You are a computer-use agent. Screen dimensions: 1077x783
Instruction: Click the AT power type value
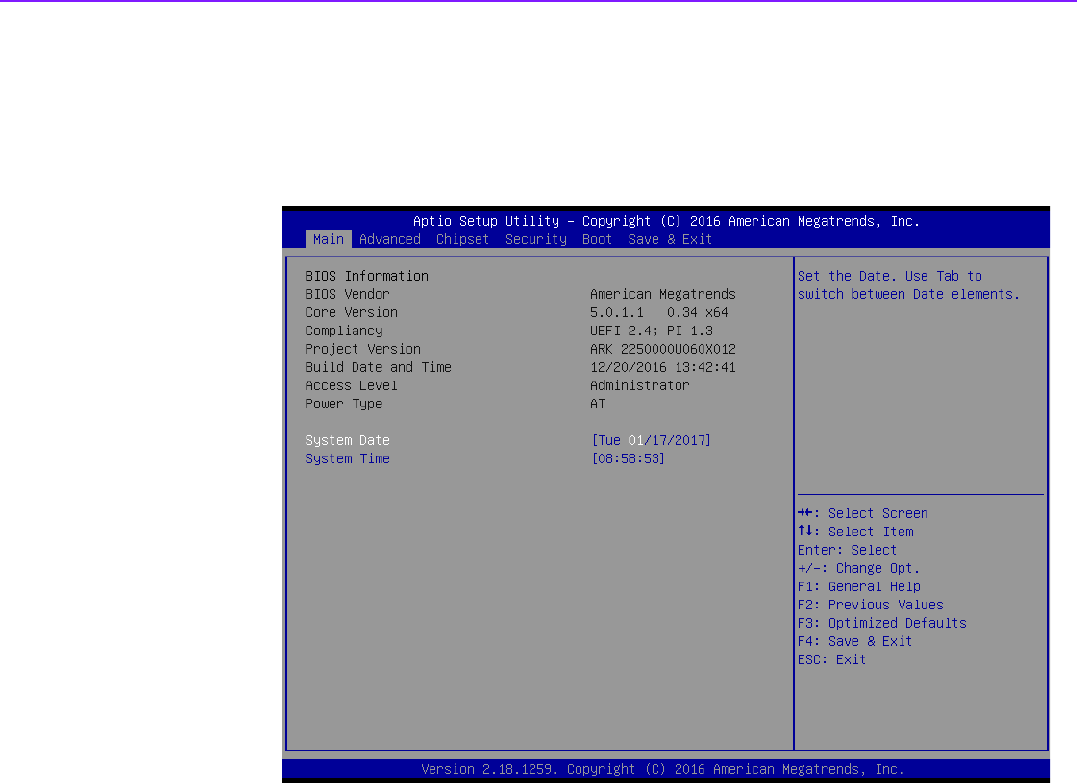(598, 404)
